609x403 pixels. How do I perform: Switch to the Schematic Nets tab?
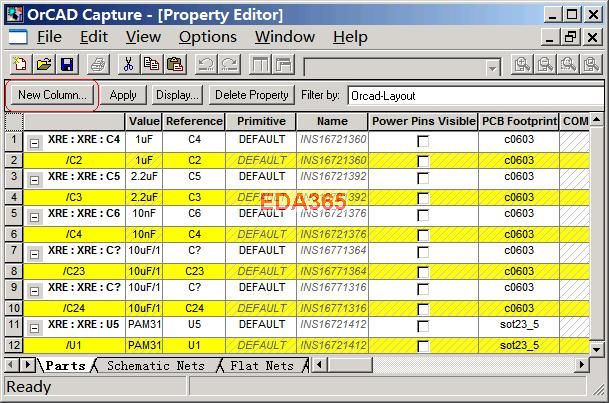pyautogui.click(x=156, y=366)
